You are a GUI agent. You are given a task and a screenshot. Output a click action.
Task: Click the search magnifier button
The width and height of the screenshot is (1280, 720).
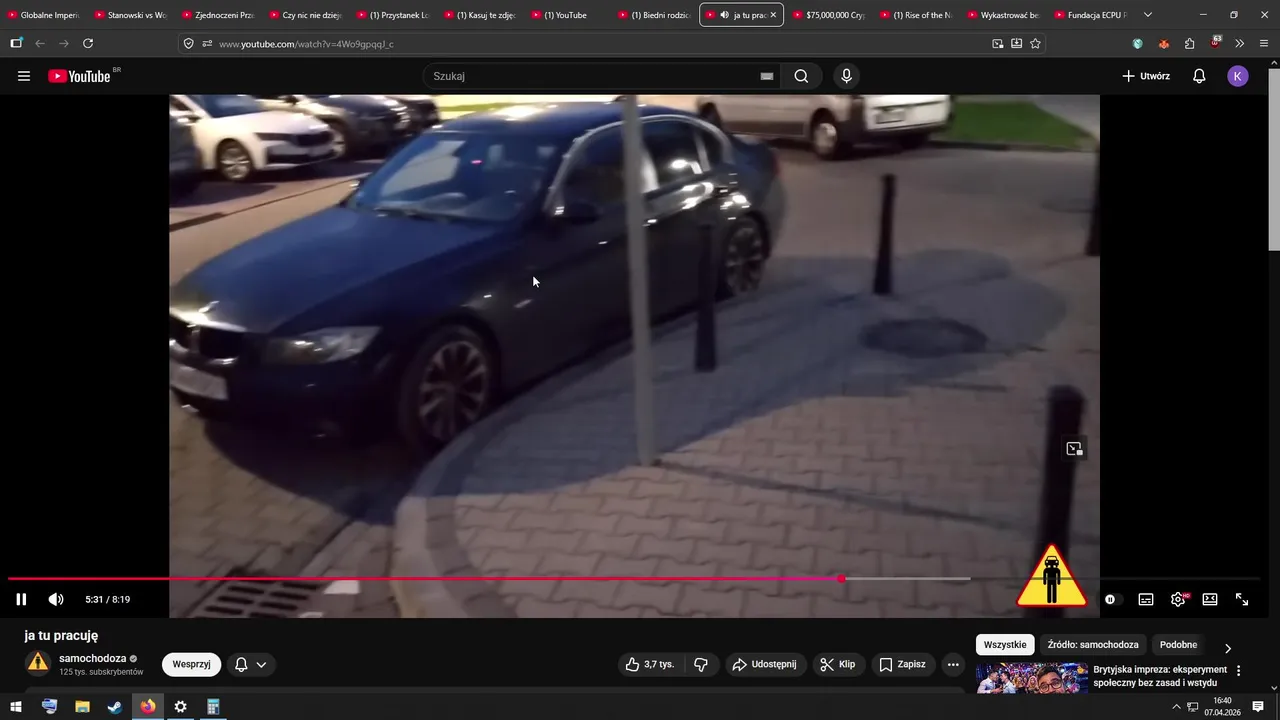point(801,76)
